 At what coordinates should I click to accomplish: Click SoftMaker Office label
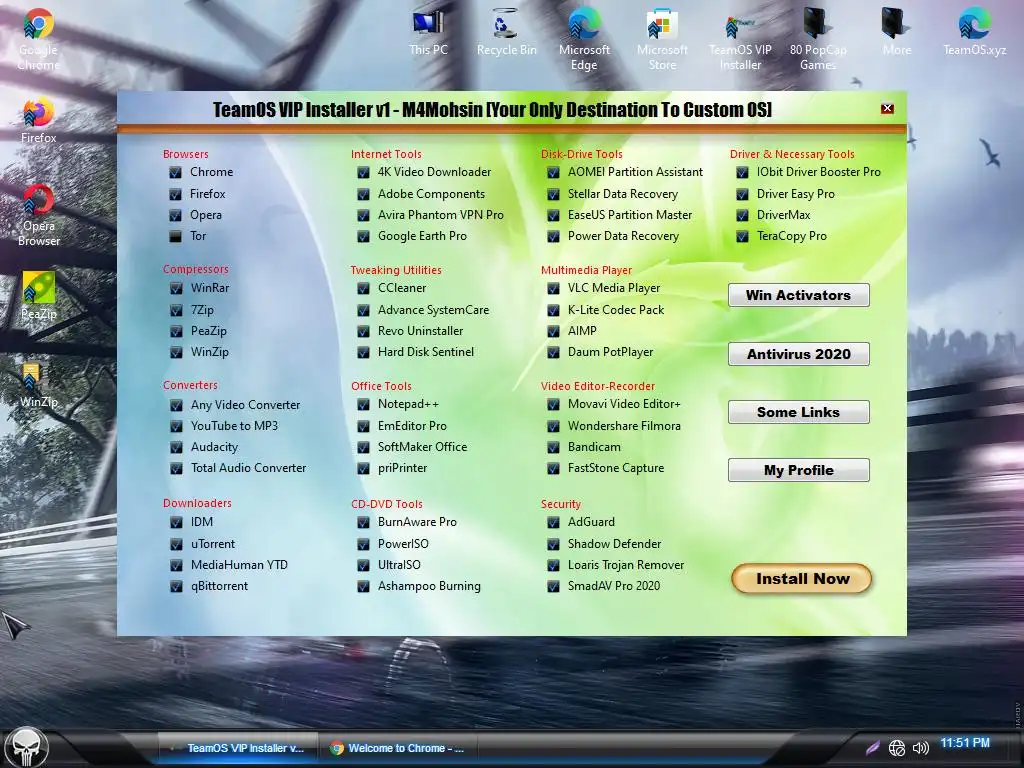pyautogui.click(x=422, y=447)
